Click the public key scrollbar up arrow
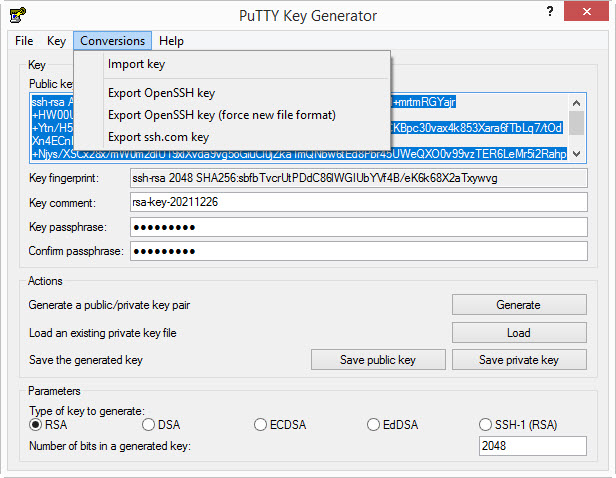 pos(576,103)
